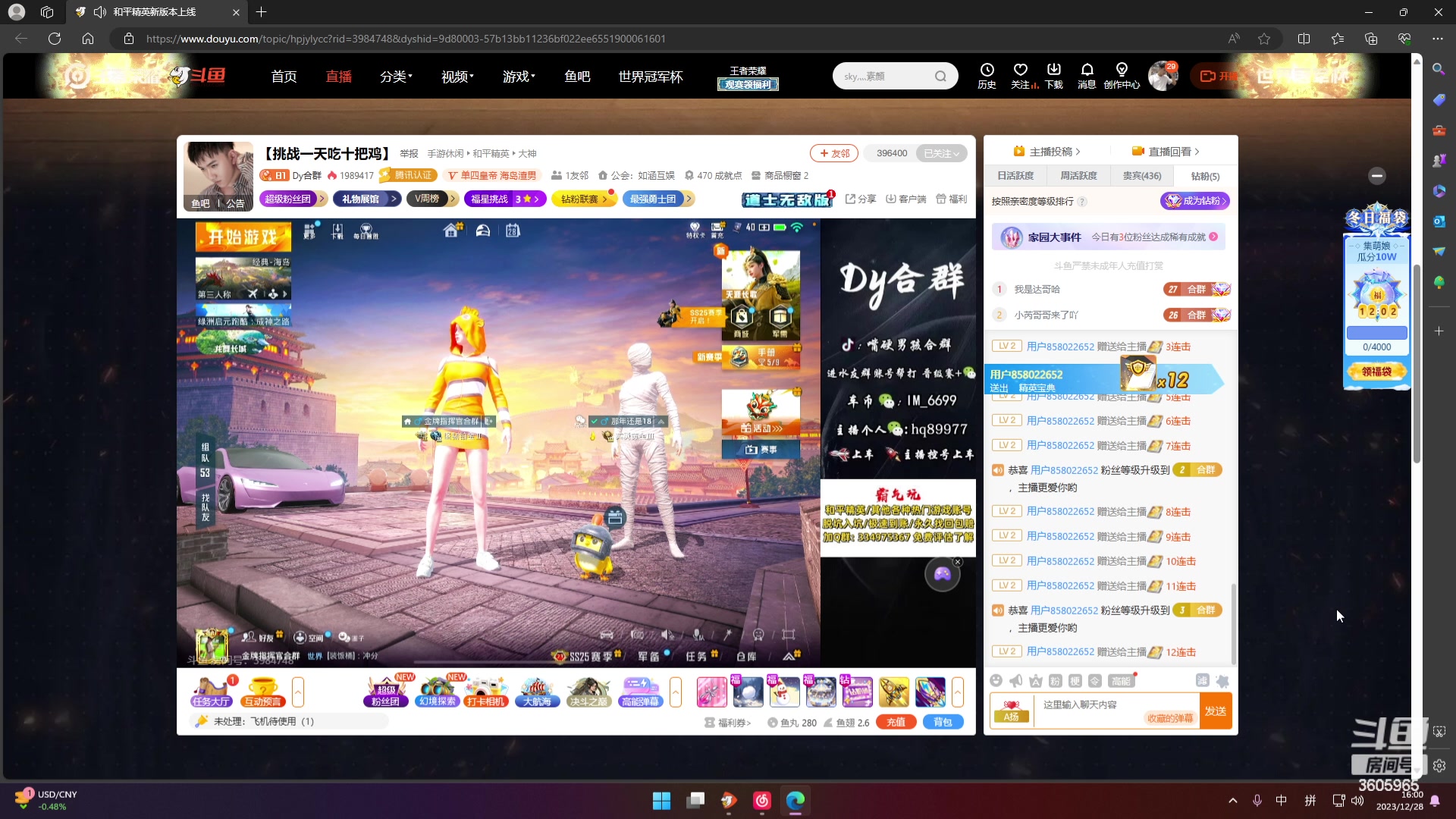
Task: Expand the gift list arrow at right
Action: click(x=958, y=692)
